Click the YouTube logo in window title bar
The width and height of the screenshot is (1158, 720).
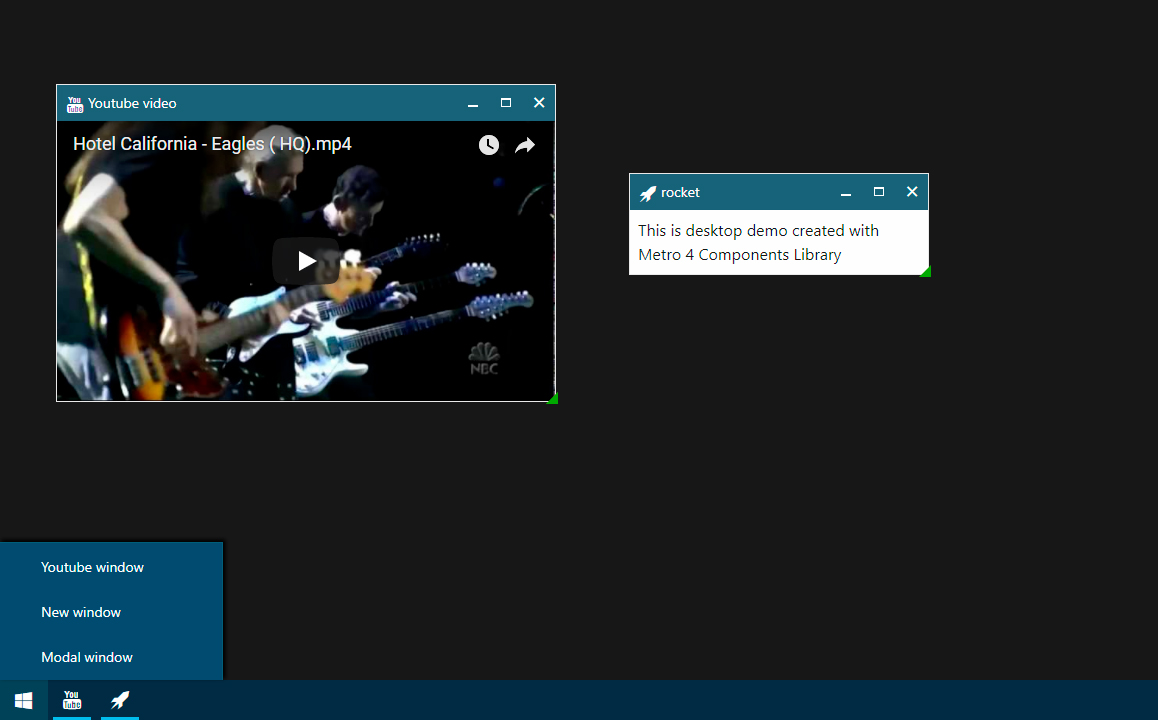pyautogui.click(x=75, y=104)
